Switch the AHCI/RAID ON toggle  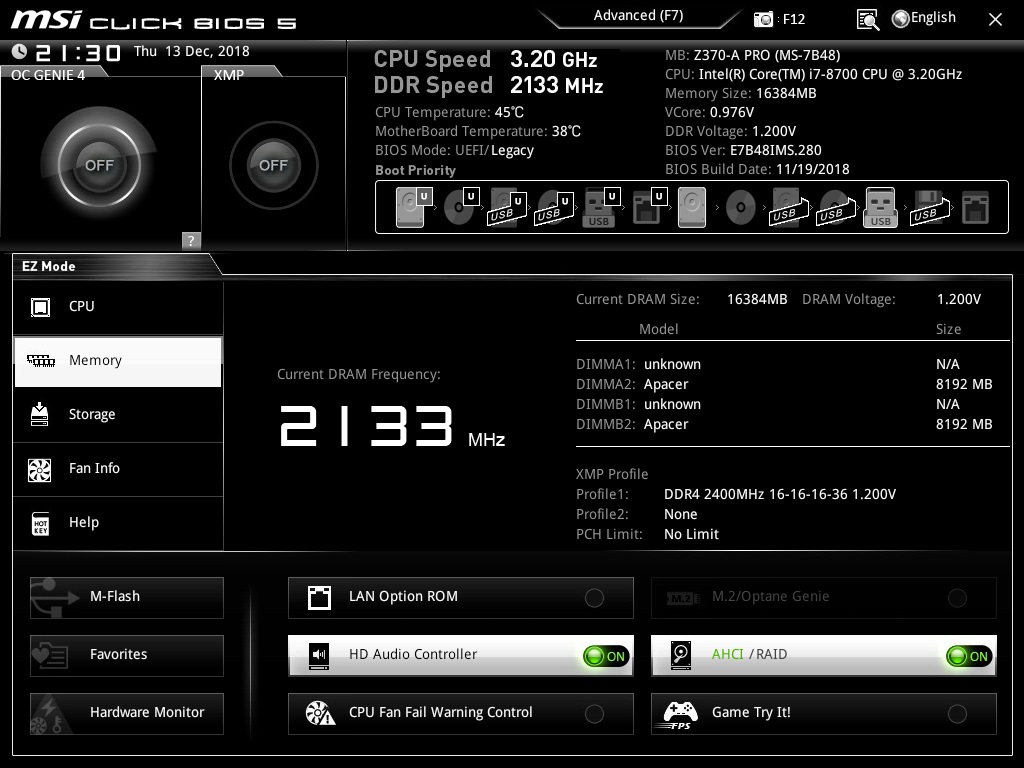click(969, 656)
